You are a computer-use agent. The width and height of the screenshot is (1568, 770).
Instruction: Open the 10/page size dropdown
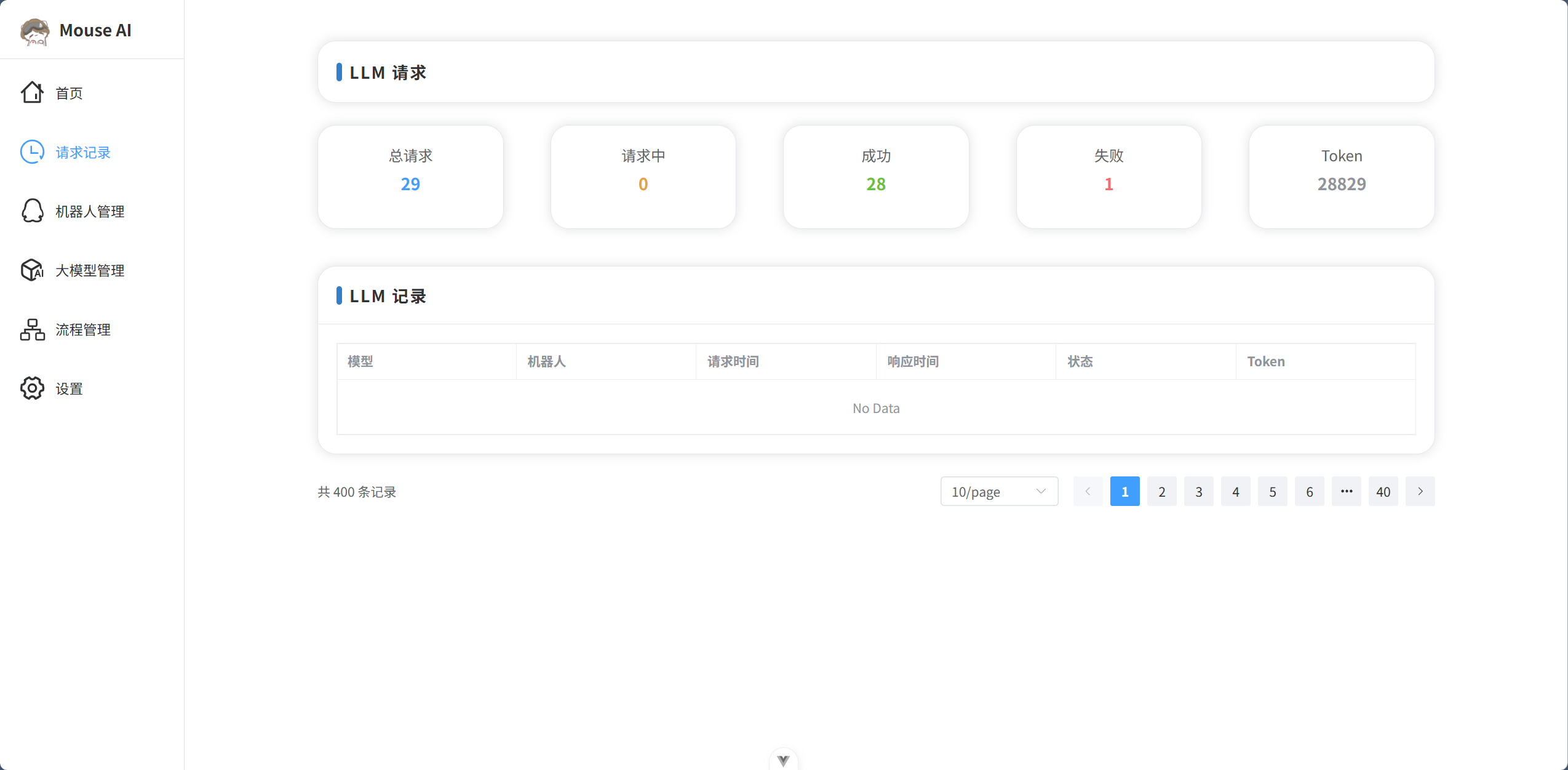[x=998, y=491]
